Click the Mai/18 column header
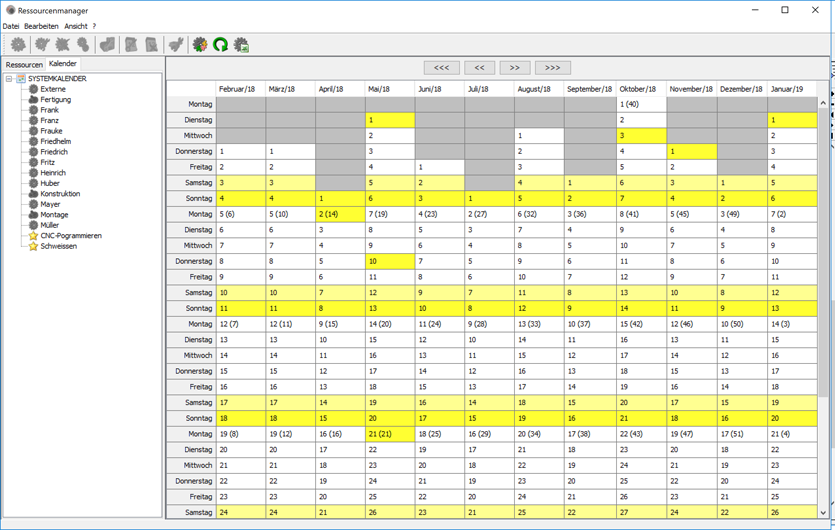 390,89
